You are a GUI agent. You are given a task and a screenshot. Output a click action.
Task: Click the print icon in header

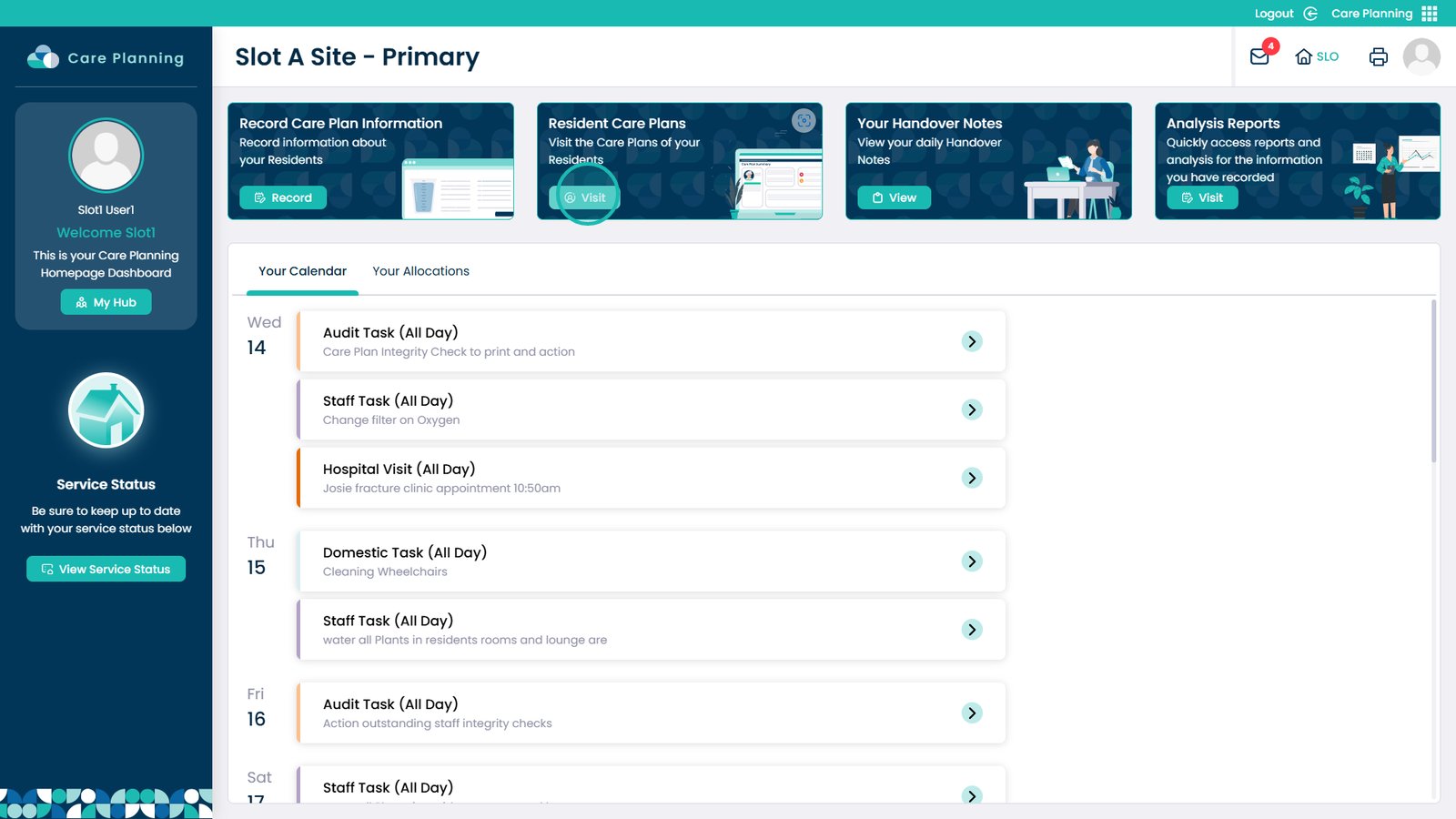click(x=1378, y=56)
